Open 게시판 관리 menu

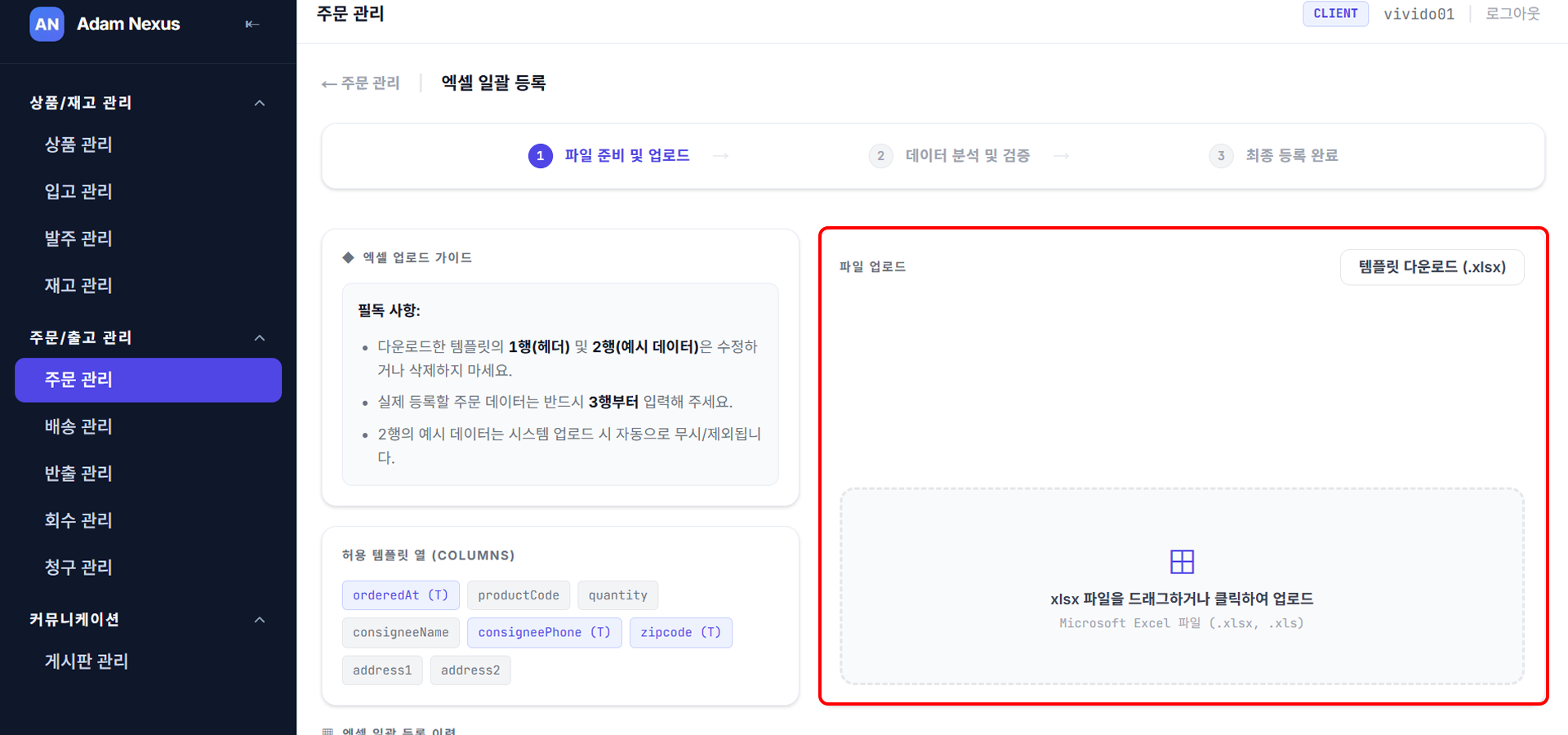pyautogui.click(x=148, y=661)
